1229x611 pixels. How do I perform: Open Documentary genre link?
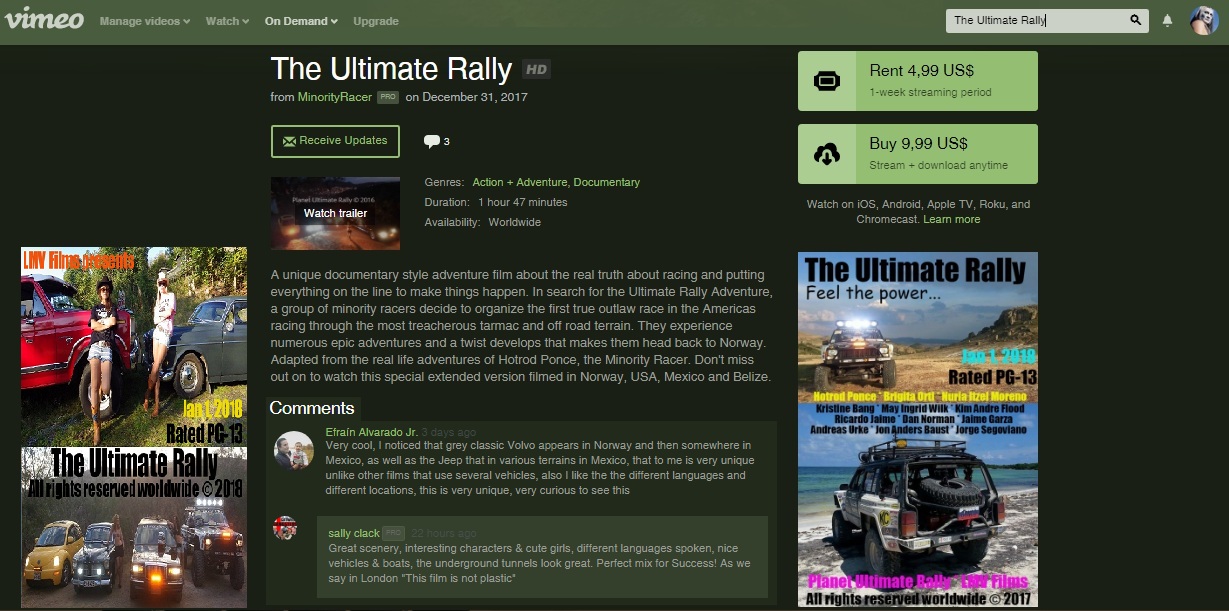607,183
